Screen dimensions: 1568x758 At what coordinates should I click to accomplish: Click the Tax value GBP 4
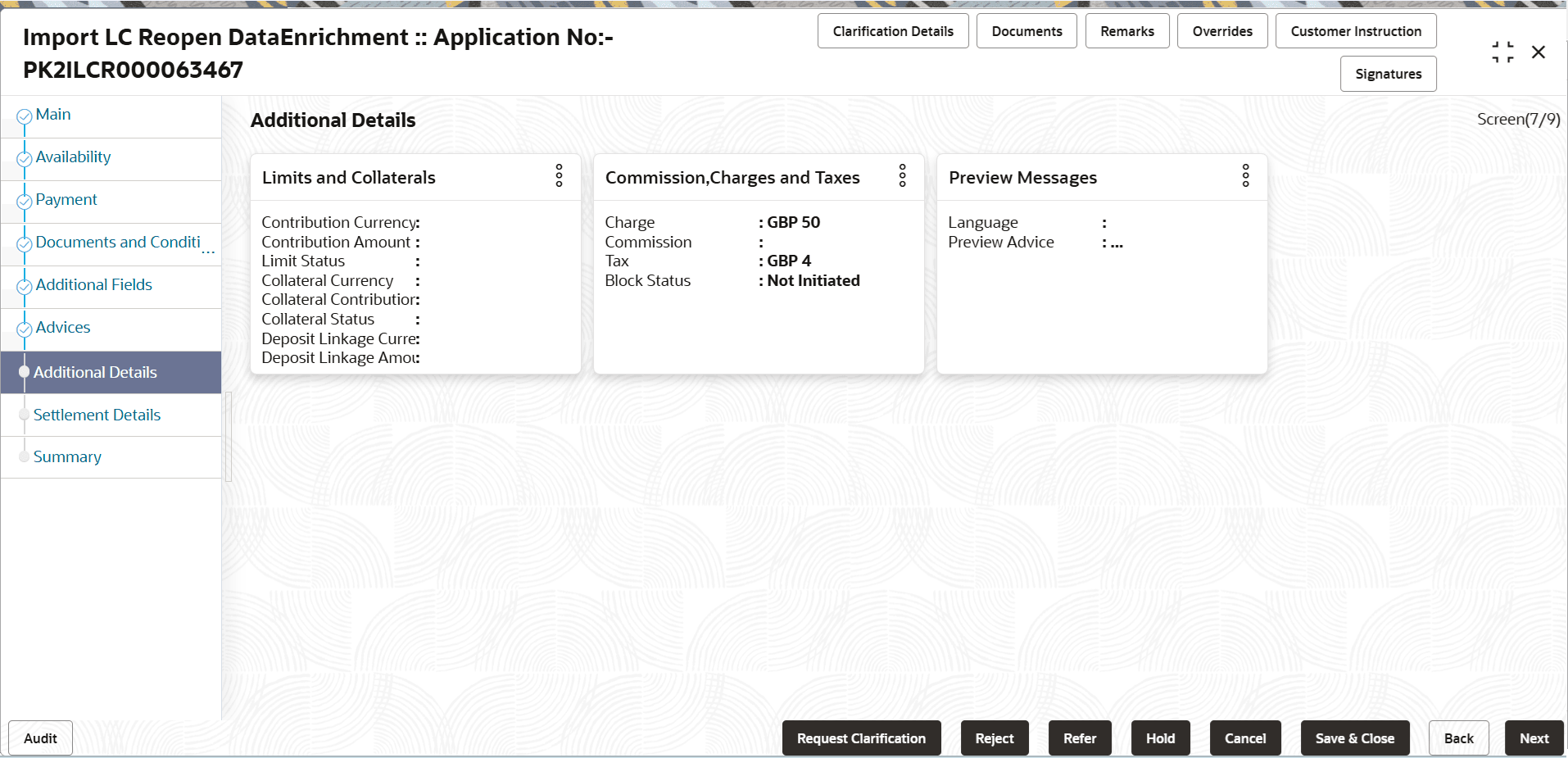789,261
